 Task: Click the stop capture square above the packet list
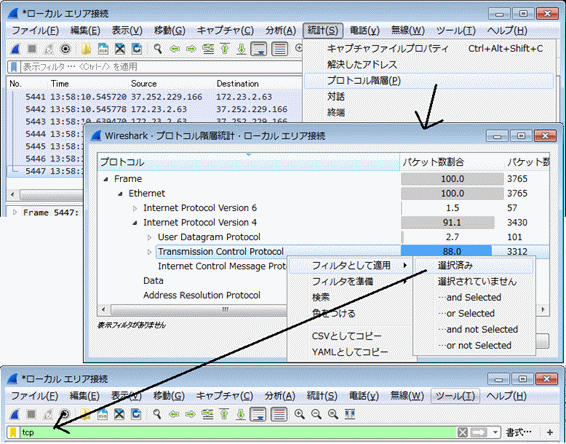pyautogui.click(x=32, y=49)
